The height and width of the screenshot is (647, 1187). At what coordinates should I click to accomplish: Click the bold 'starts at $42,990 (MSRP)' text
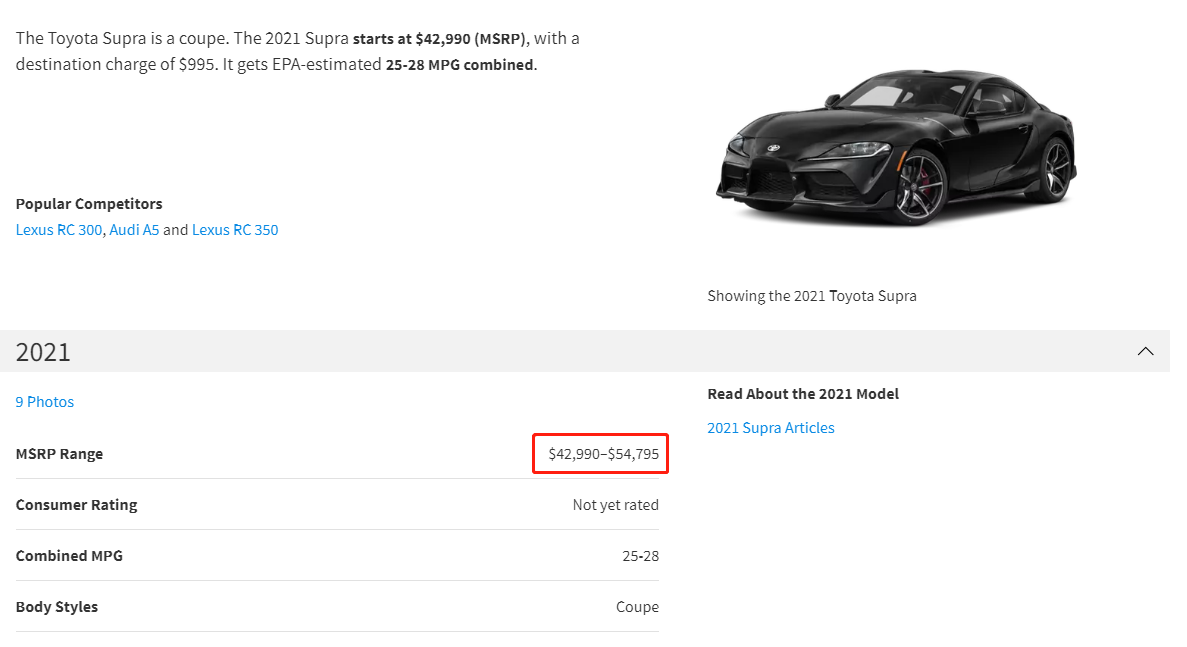click(x=440, y=39)
